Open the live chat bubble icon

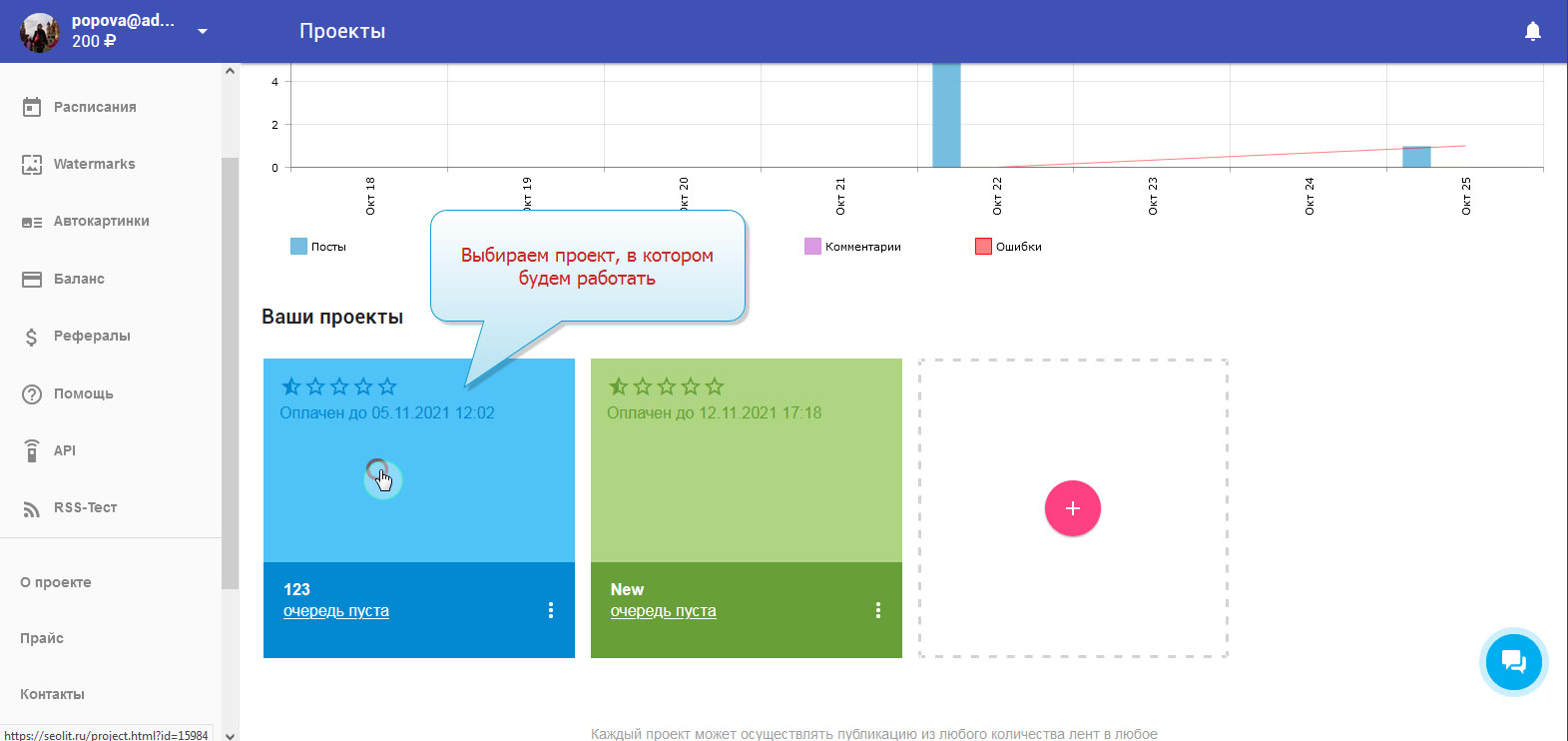click(1513, 661)
